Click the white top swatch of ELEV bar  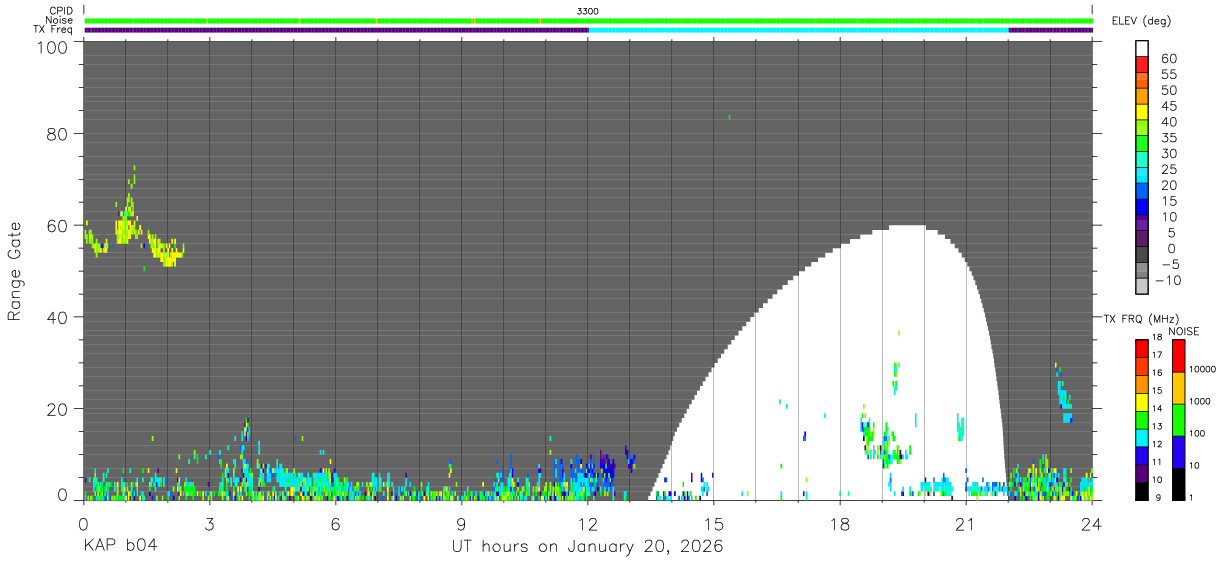click(x=1141, y=49)
